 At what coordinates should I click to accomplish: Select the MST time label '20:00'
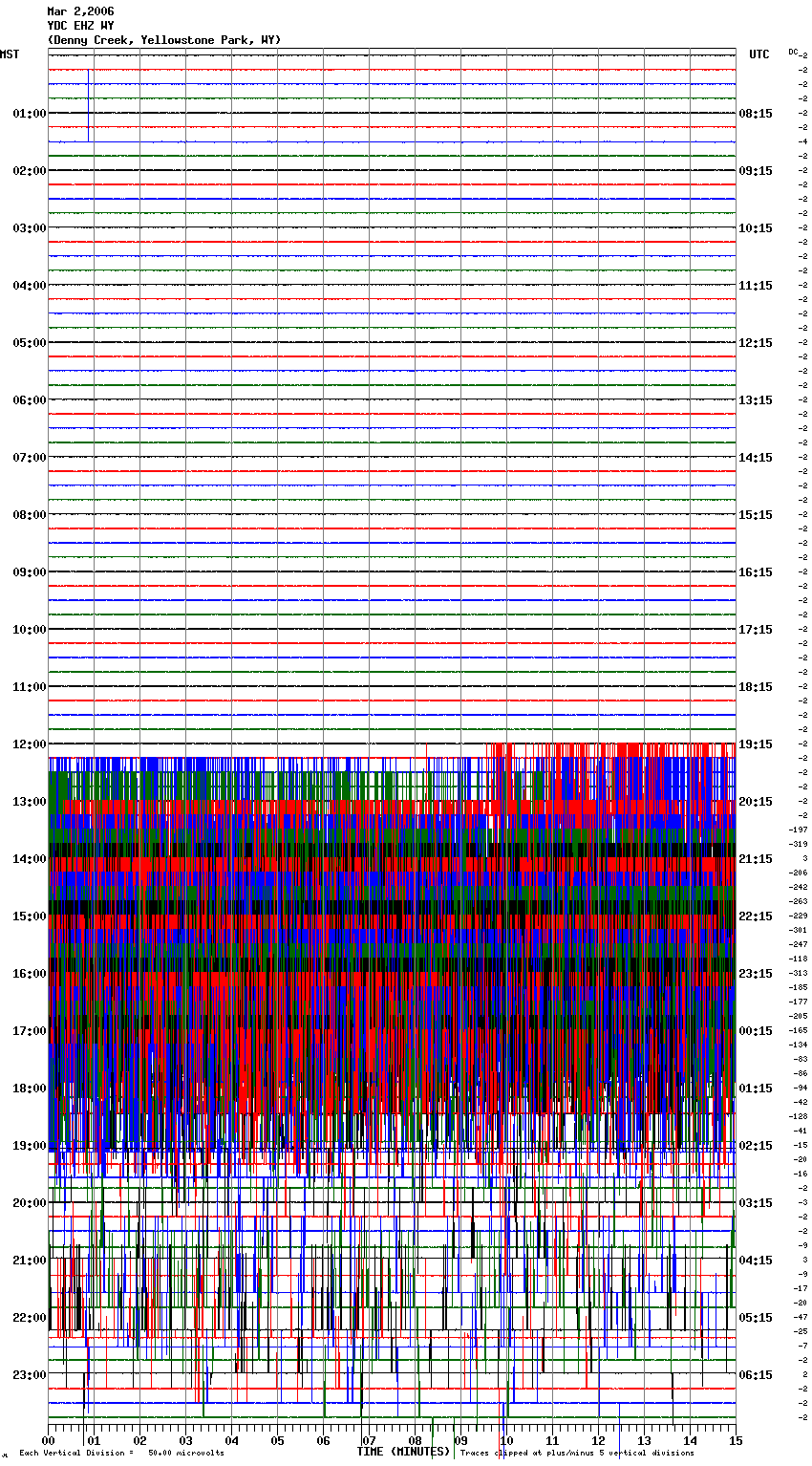[29, 1203]
